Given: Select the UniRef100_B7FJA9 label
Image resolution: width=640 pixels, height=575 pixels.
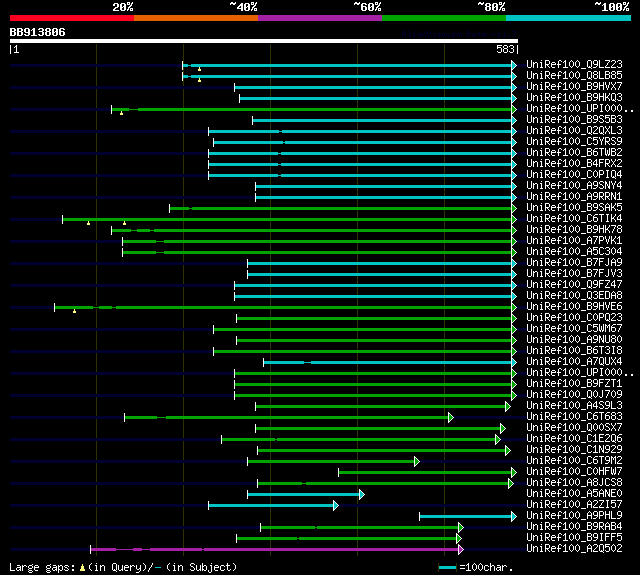Looking at the screenshot, I should pos(574,262).
